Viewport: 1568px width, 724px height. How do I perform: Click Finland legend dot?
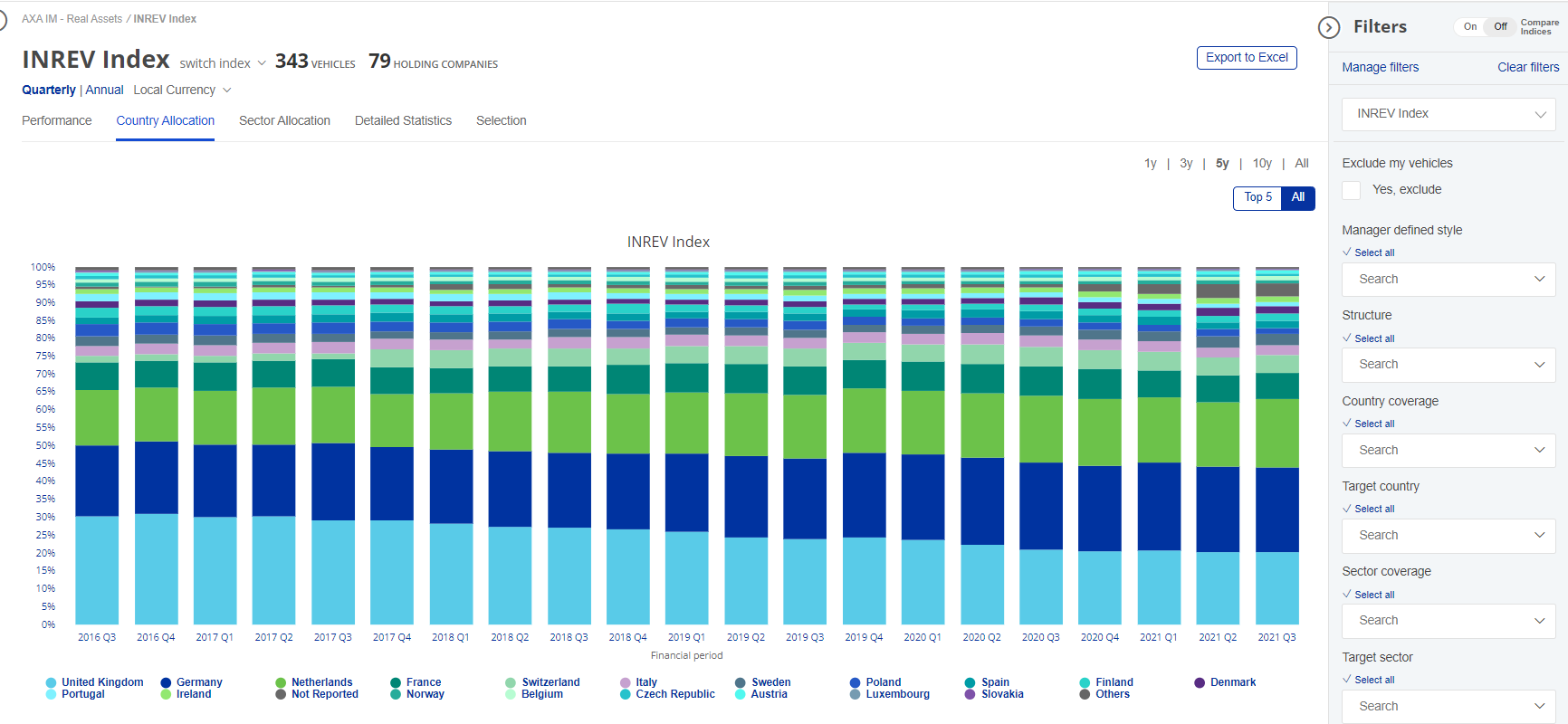click(1085, 683)
